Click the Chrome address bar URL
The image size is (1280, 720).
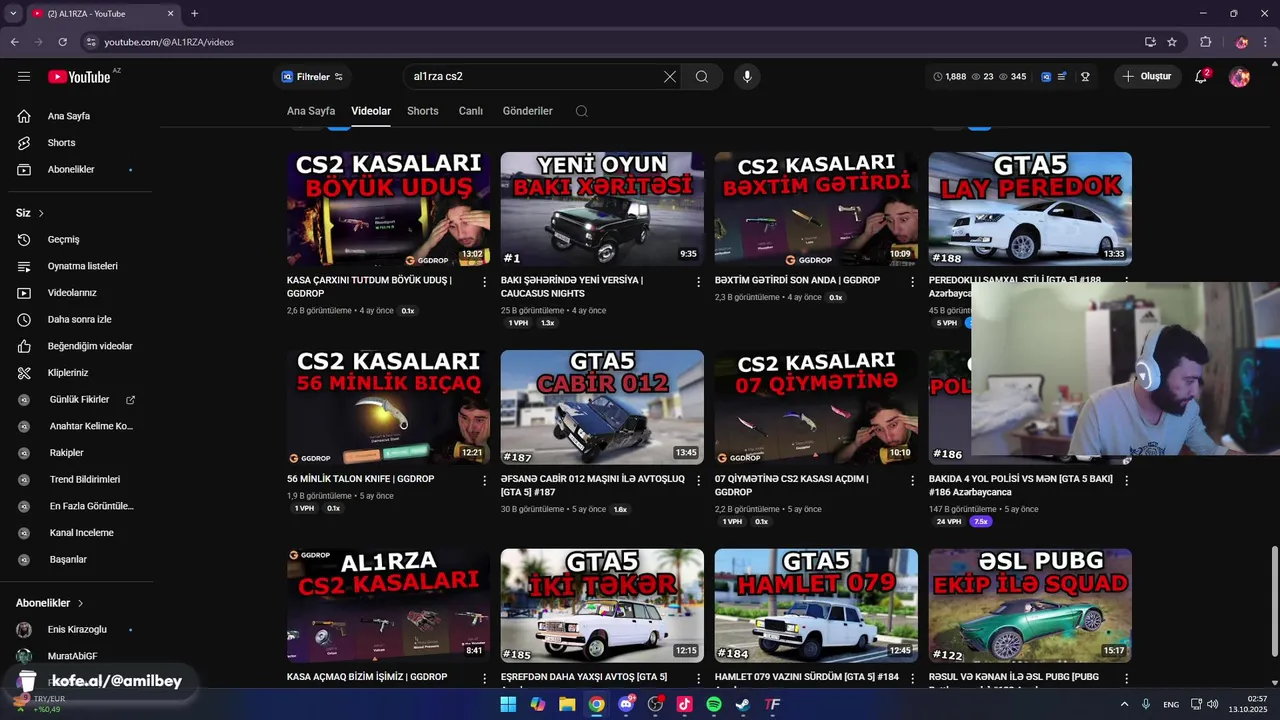169,42
